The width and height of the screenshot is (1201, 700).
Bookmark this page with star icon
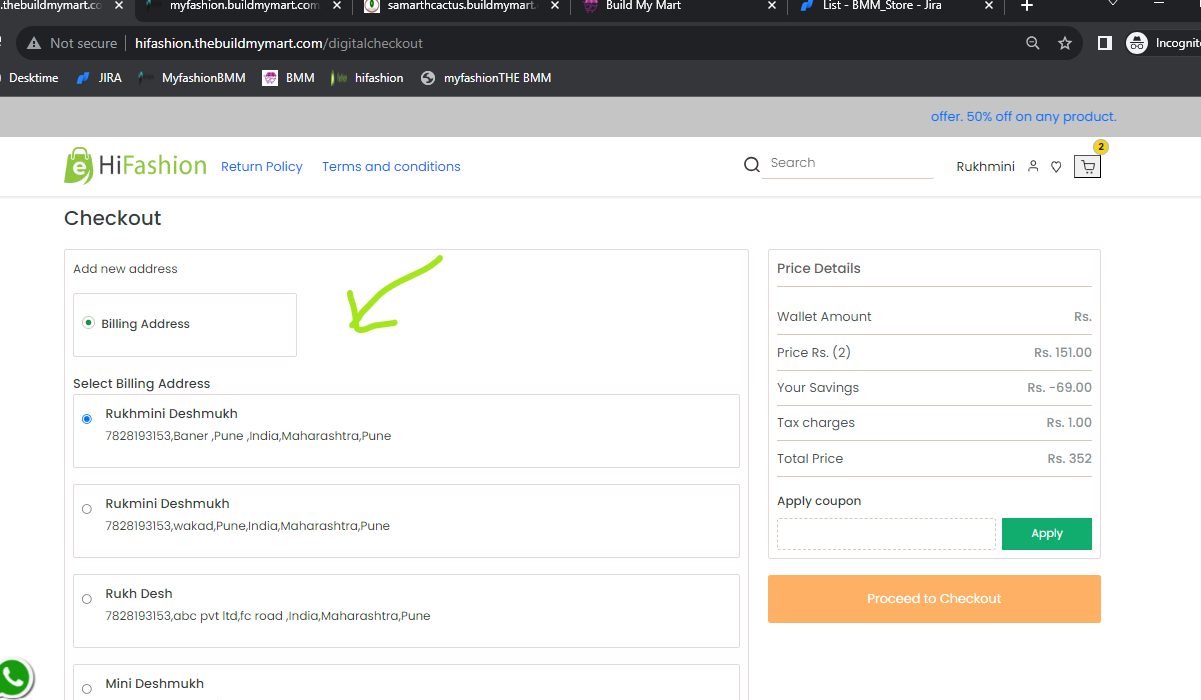[x=1065, y=43]
